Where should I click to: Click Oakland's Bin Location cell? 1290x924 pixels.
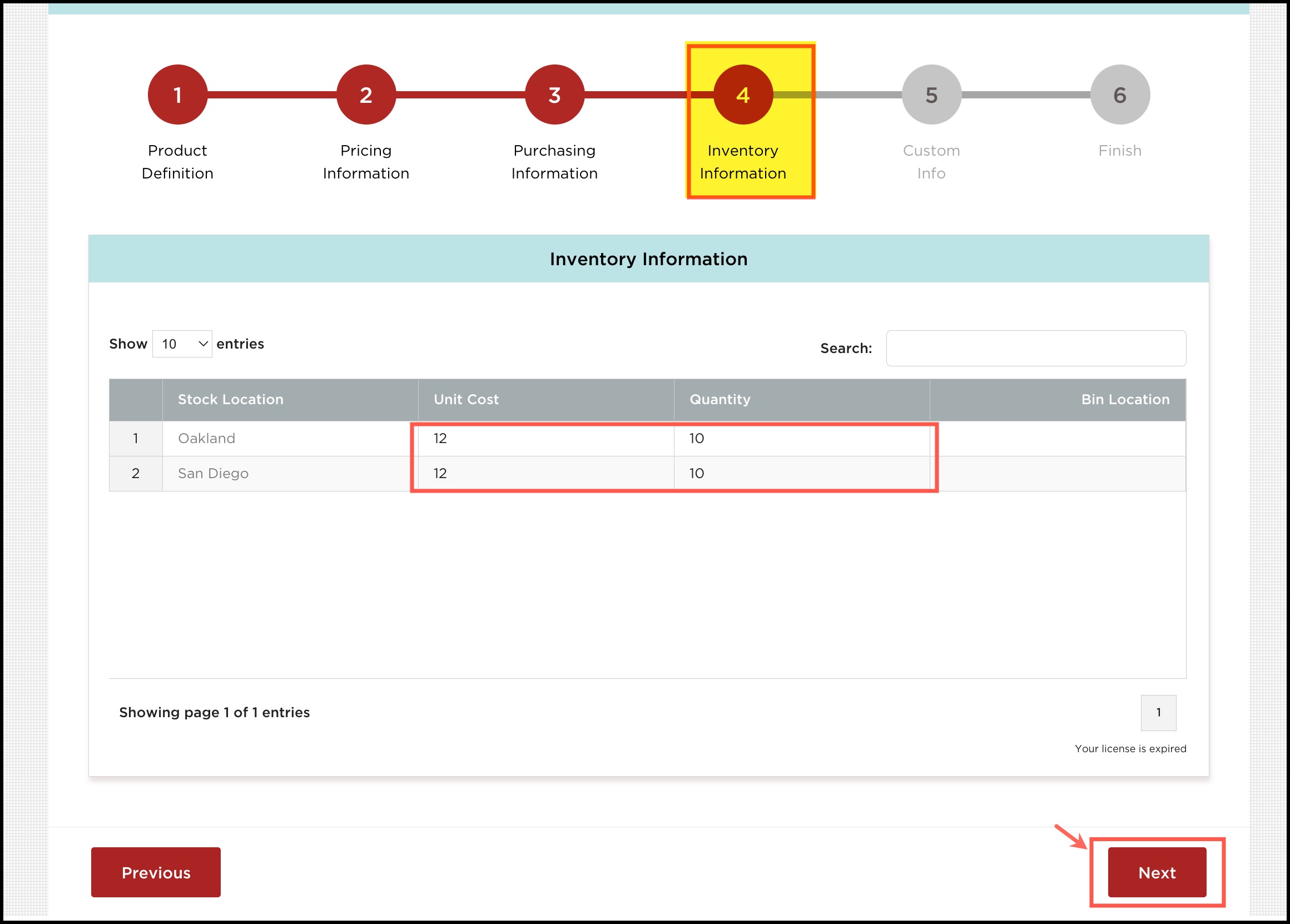pyautogui.click(x=1058, y=439)
